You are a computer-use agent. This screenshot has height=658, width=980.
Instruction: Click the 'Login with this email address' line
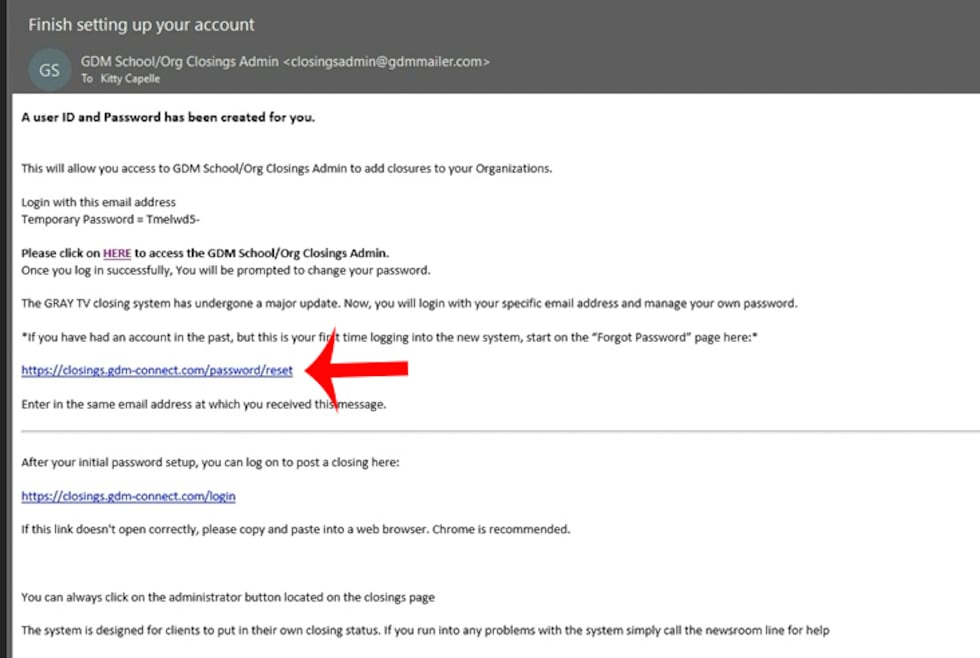coord(98,202)
